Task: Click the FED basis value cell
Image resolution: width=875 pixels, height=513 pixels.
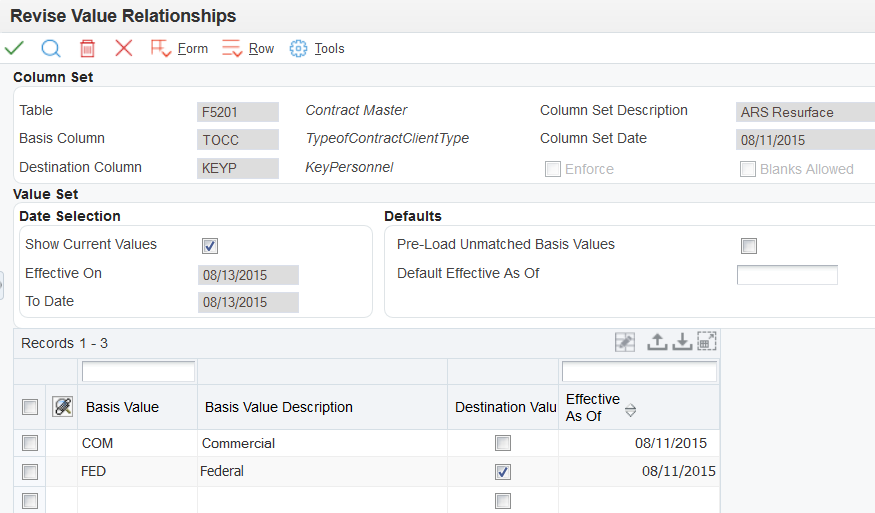Action: pos(137,471)
